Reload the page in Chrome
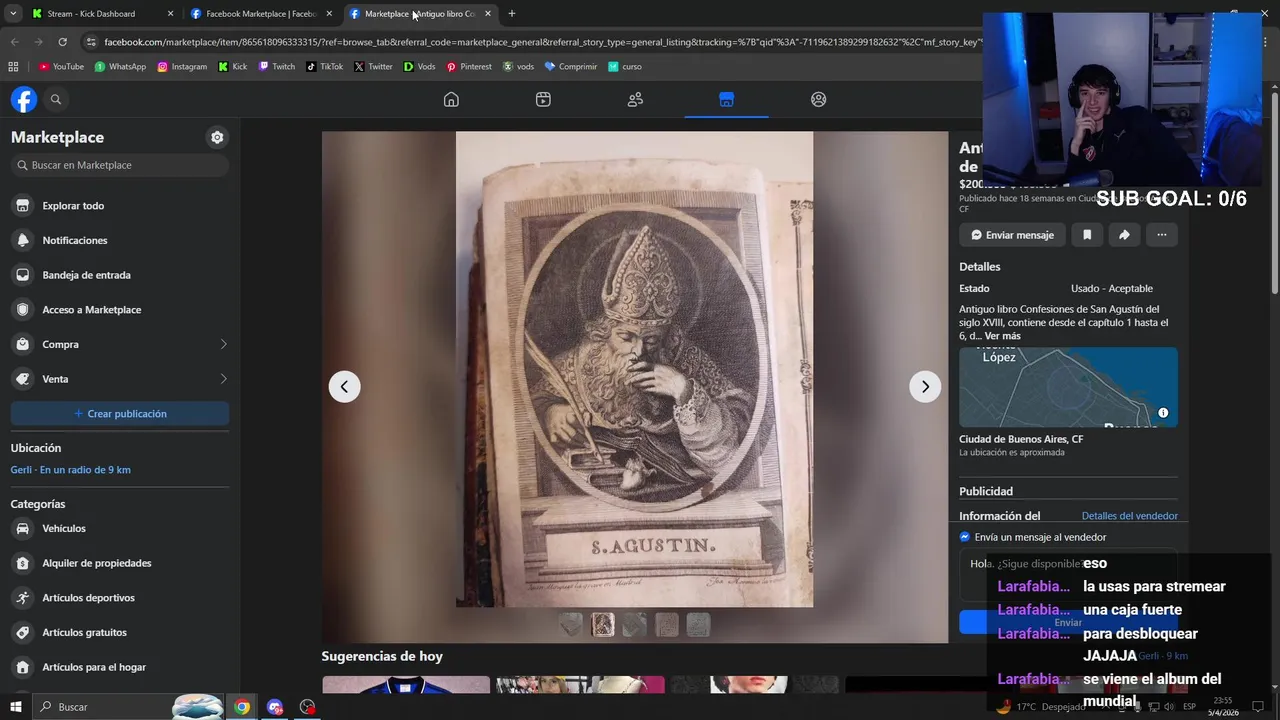This screenshot has width=1280, height=720. pyautogui.click(x=62, y=42)
